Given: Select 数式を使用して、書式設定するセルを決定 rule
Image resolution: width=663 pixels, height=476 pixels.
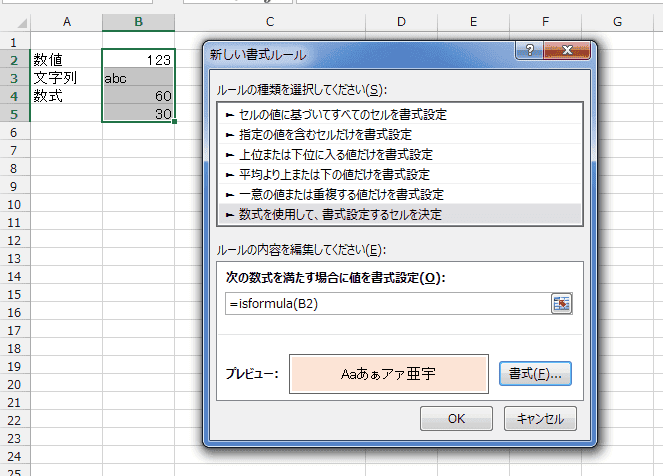Looking at the screenshot, I should pyautogui.click(x=334, y=214).
